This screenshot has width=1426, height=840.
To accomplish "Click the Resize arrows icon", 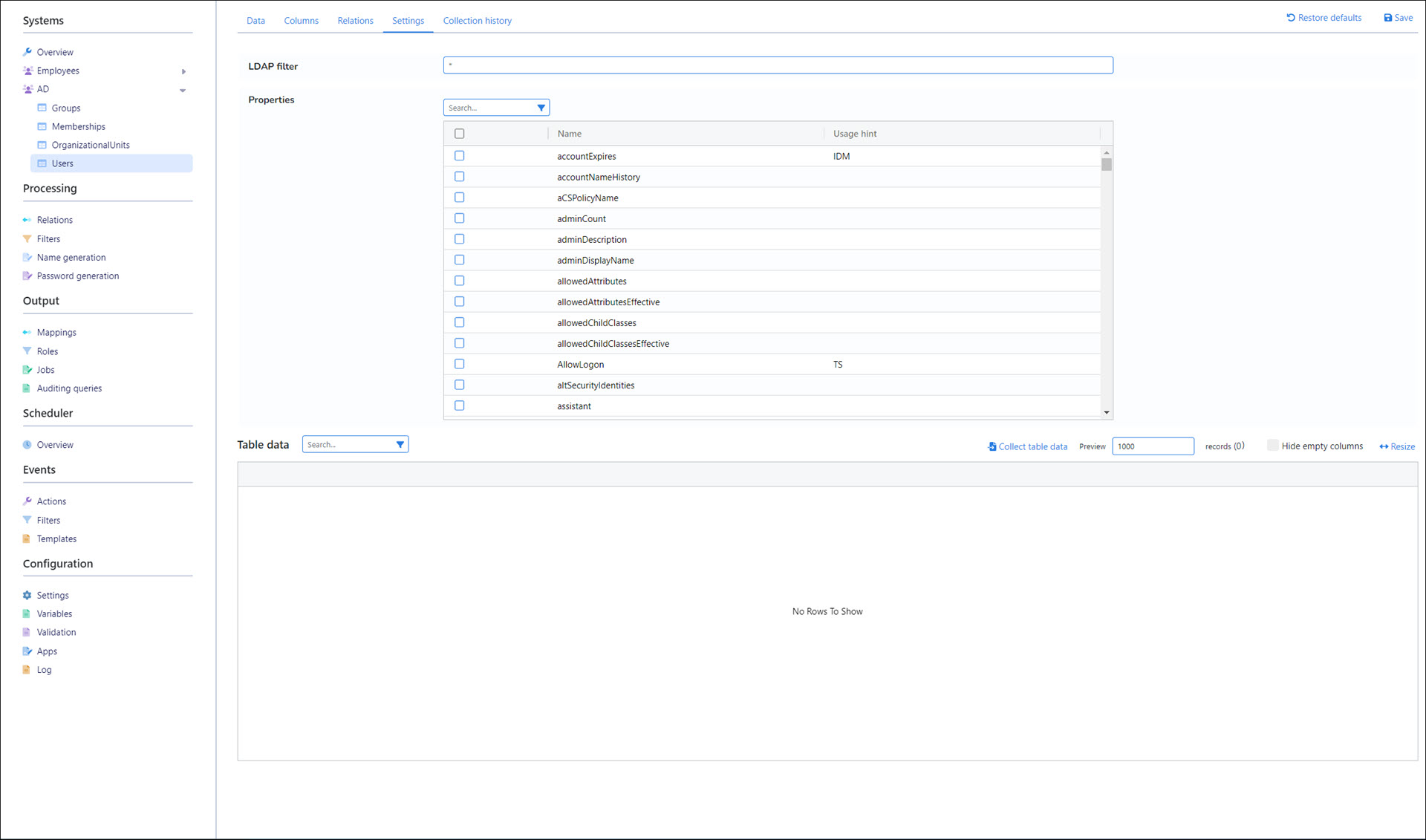I will click(1384, 446).
